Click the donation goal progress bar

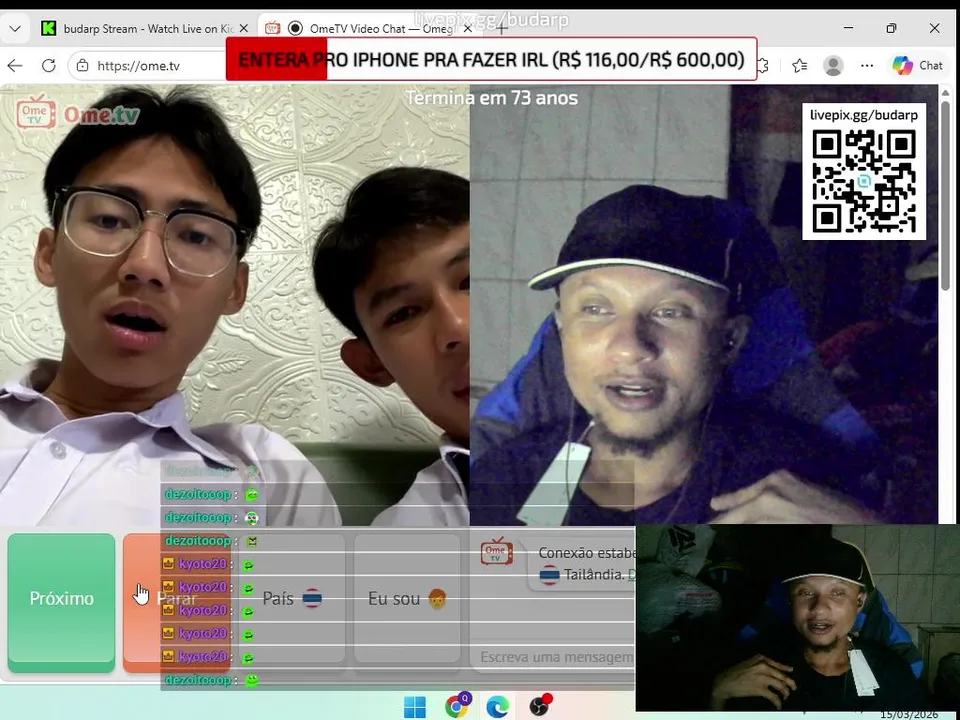pos(492,59)
